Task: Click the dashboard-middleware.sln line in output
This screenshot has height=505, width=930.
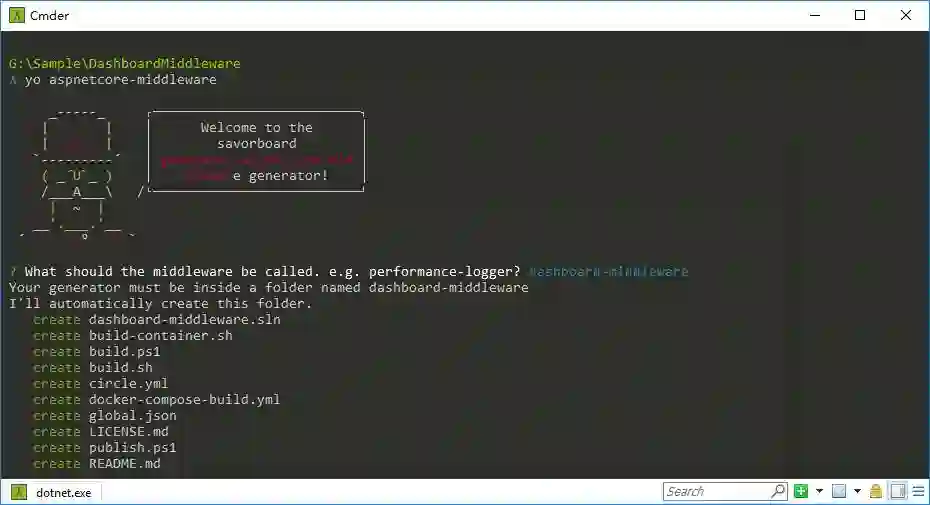Action: (x=184, y=319)
